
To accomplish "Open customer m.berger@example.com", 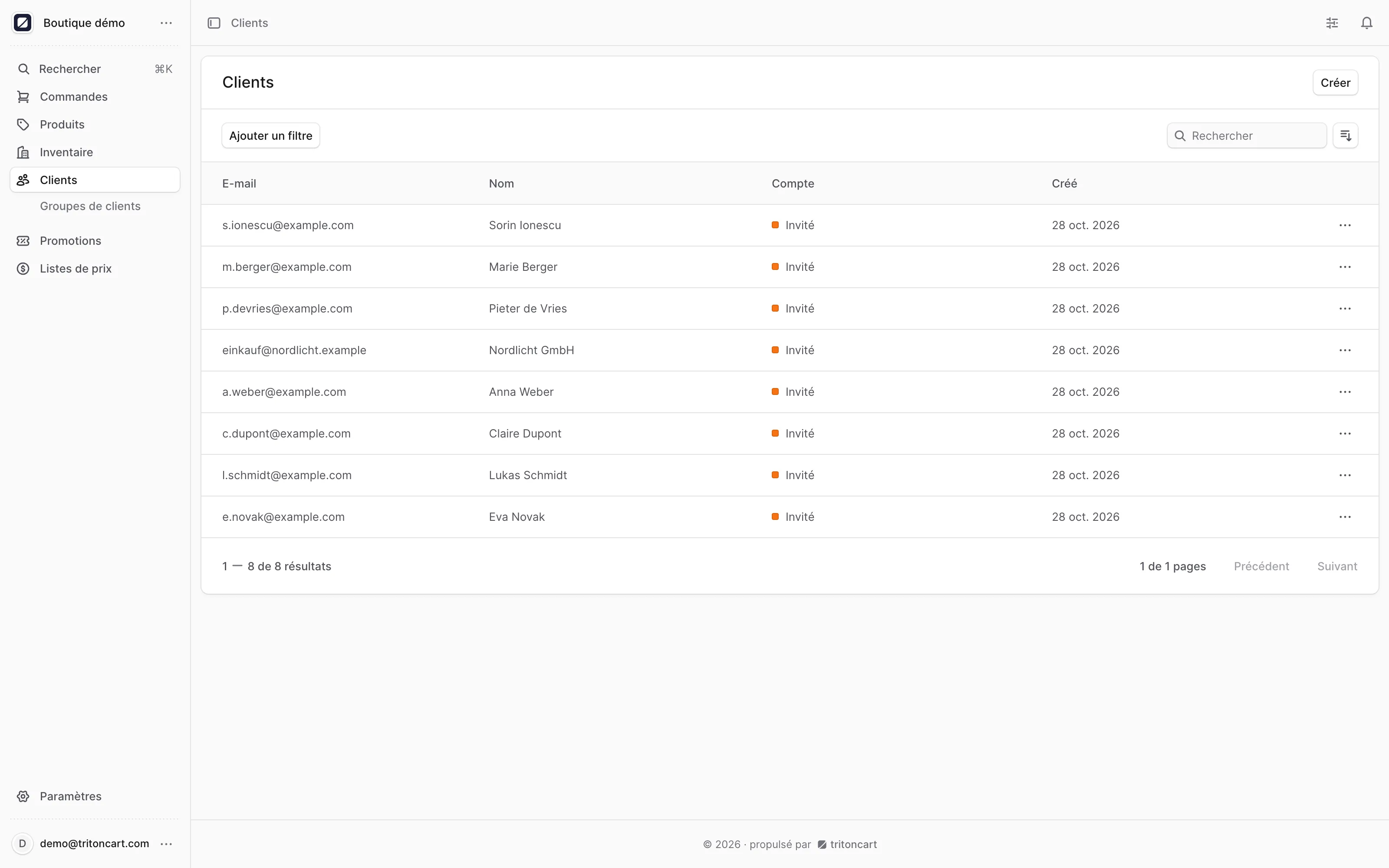I will coord(287,267).
